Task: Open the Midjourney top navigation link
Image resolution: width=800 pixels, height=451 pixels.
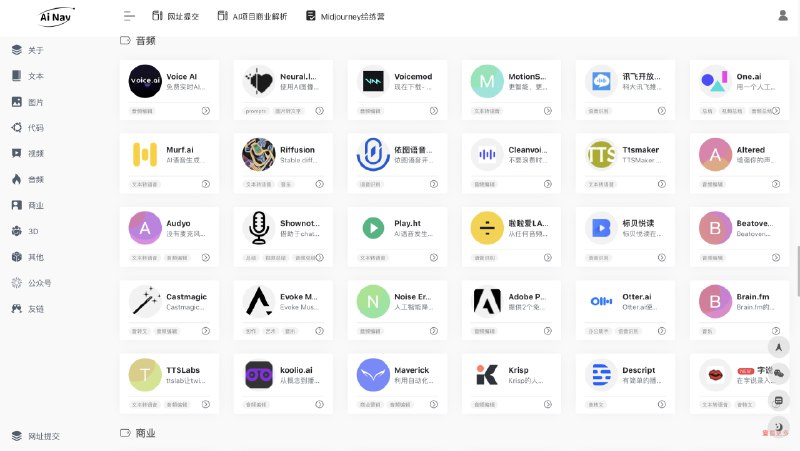Action: click(x=345, y=16)
